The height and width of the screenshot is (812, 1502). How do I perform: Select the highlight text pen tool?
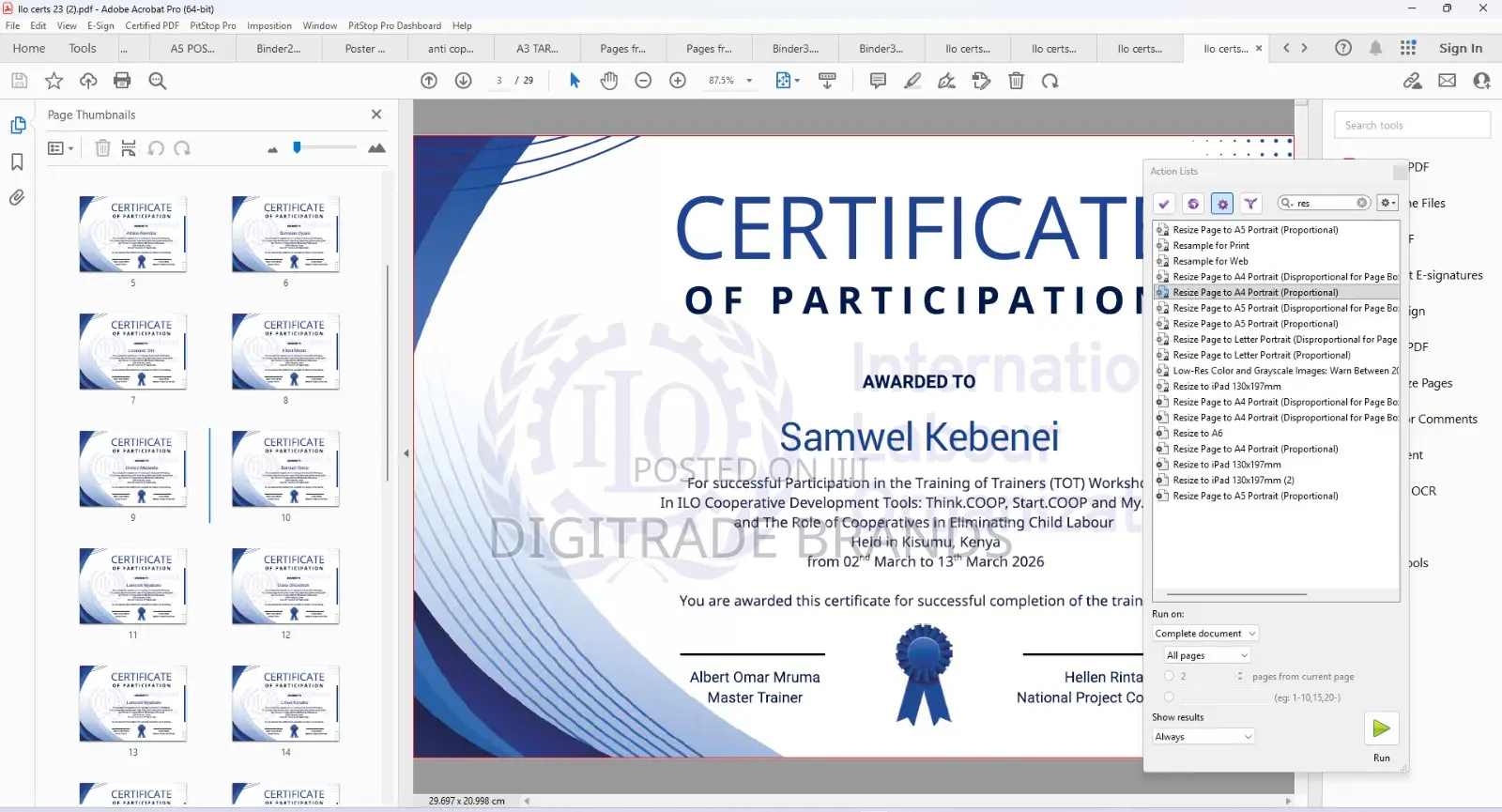click(912, 81)
